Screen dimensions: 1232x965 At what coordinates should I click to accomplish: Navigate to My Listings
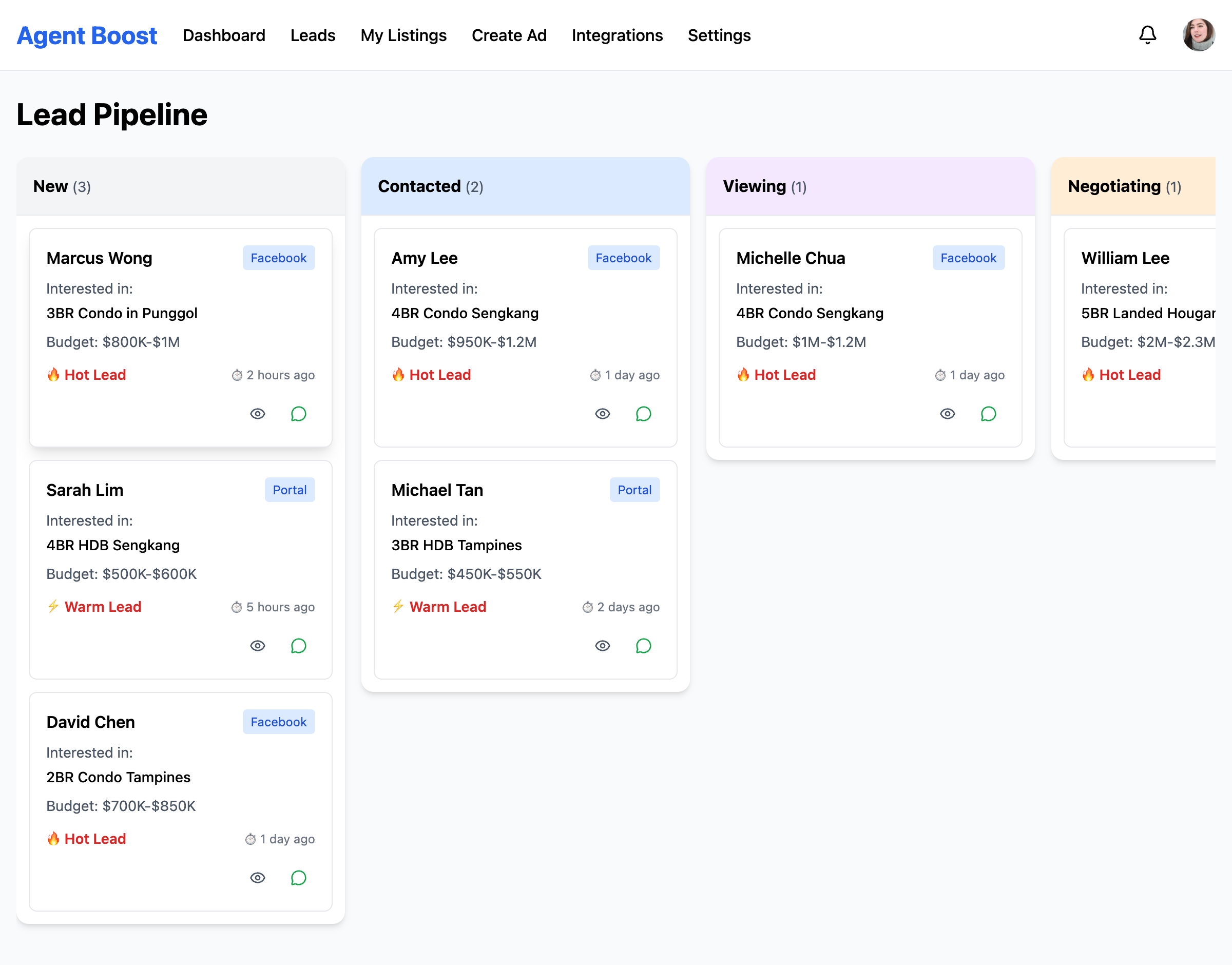tap(403, 35)
